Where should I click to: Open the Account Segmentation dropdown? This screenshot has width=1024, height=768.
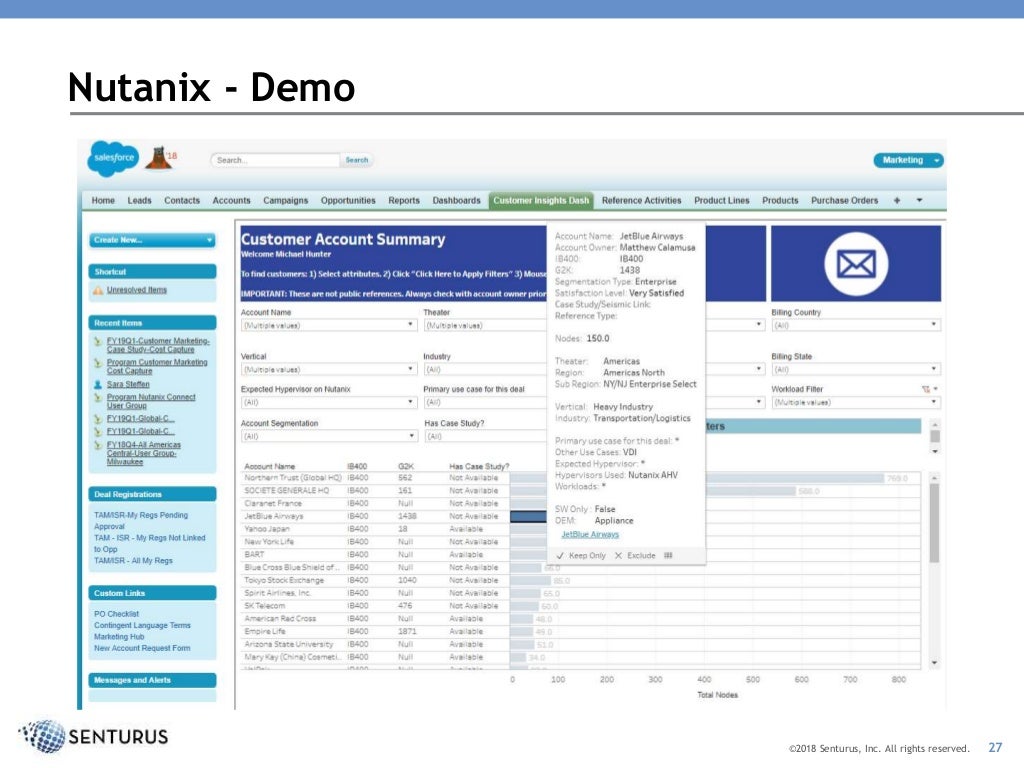pyautogui.click(x=328, y=436)
